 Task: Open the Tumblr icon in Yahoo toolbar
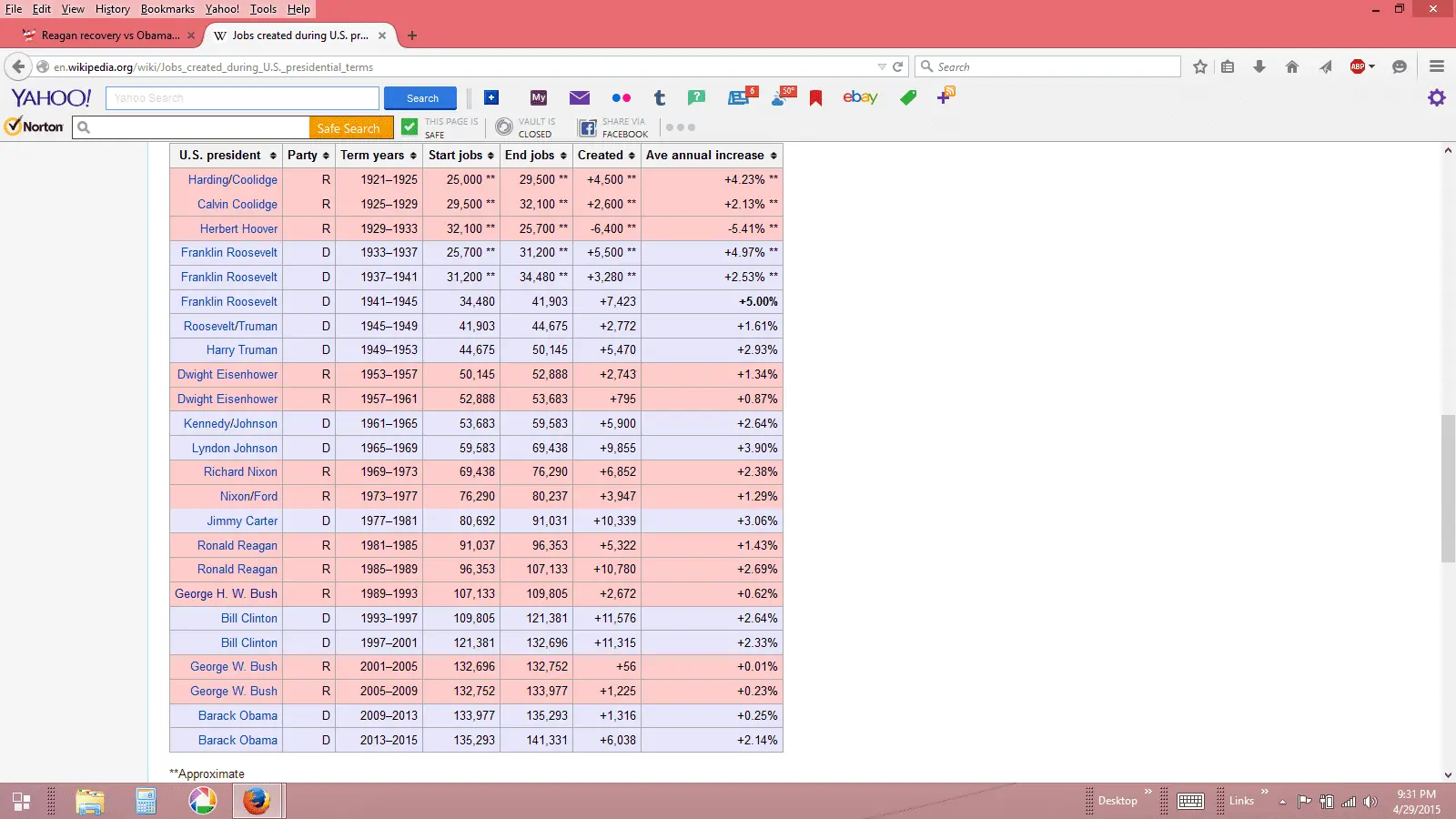660,97
